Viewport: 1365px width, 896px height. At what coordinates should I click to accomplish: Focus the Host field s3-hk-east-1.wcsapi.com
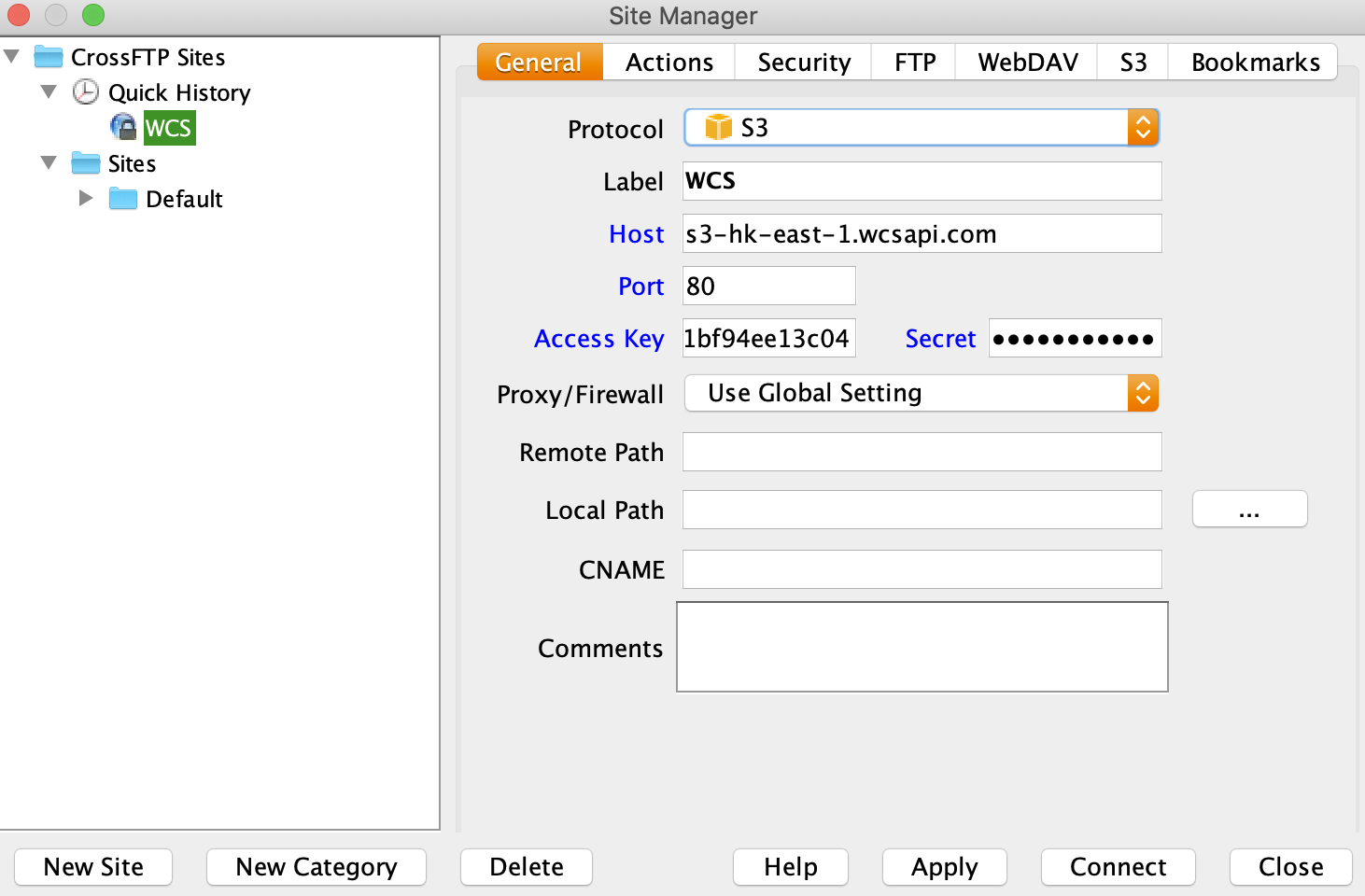(922, 233)
